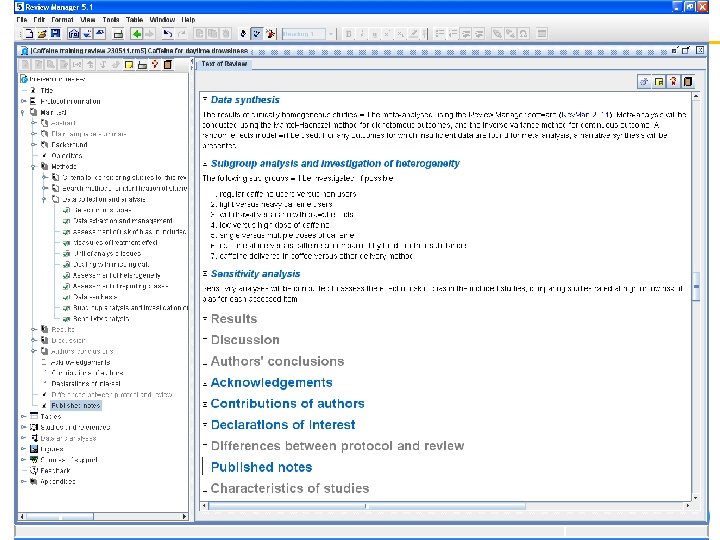Screen dimensions: 720x540
Task: Click the print icon in outline toolbar
Action: pyautogui.click(x=142, y=65)
